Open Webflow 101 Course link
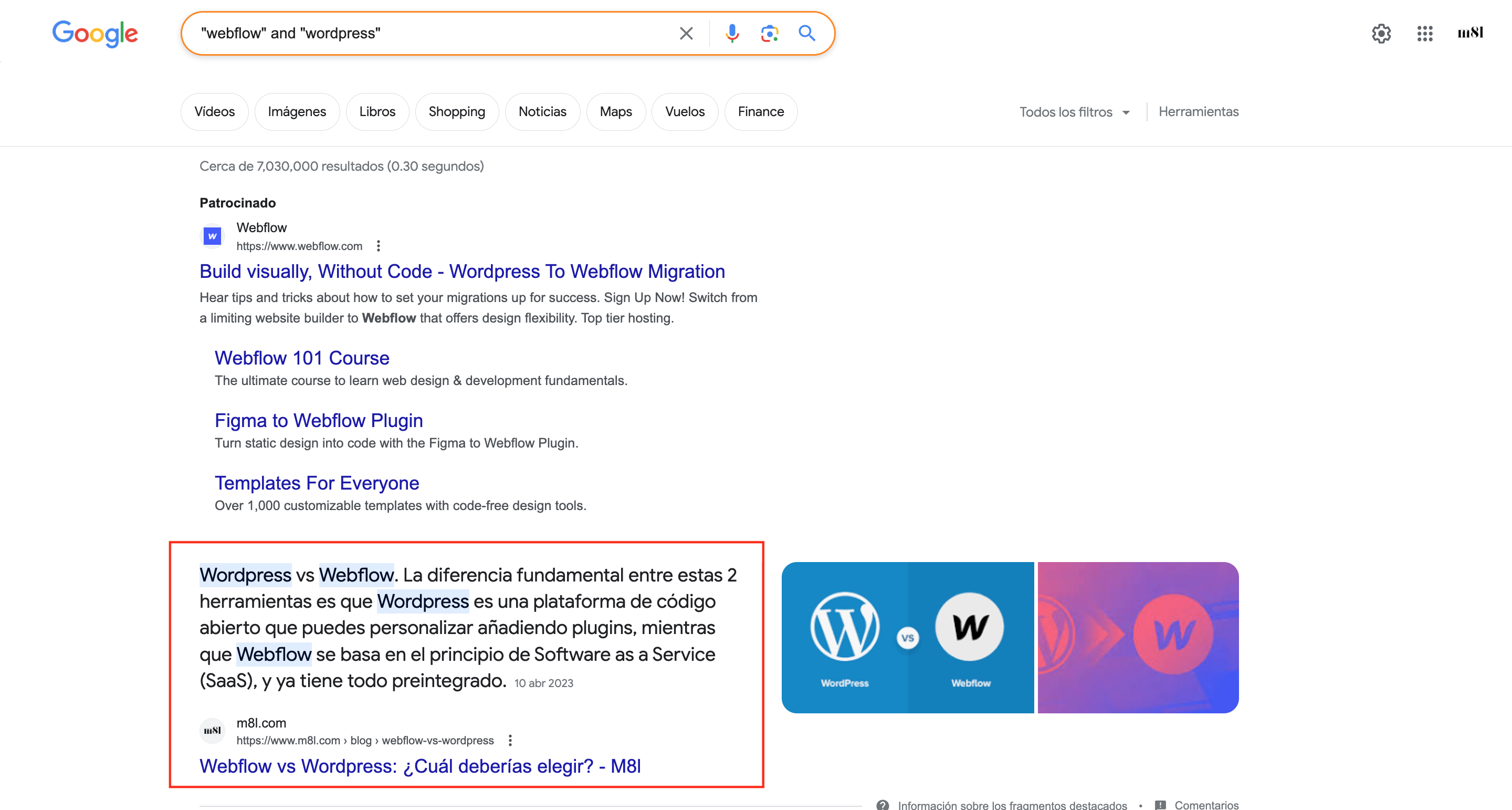The height and width of the screenshot is (810, 1512). click(302, 358)
